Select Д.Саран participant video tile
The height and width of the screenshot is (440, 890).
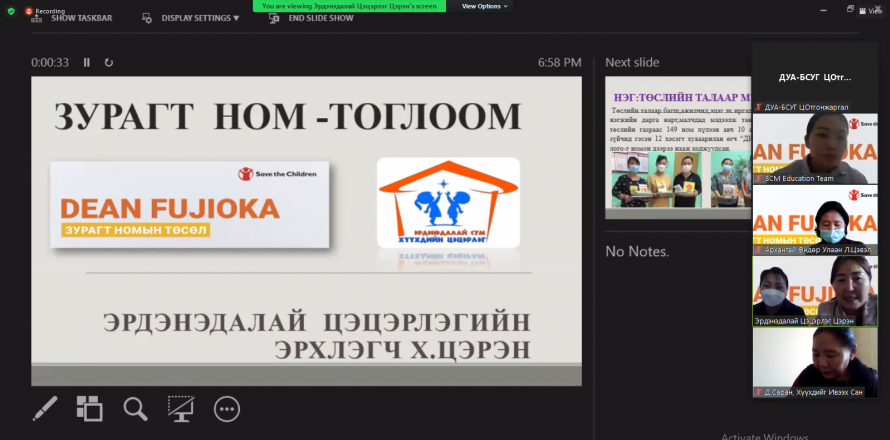pyautogui.click(x=815, y=363)
